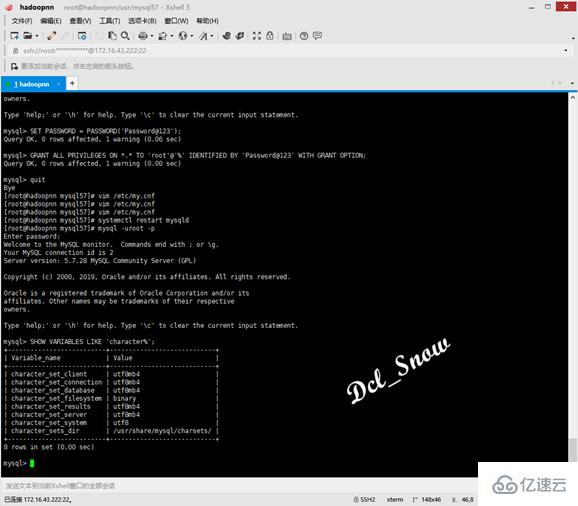The image size is (578, 506).
Task: Click the terminal scrollbar thumb
Action: [572, 449]
